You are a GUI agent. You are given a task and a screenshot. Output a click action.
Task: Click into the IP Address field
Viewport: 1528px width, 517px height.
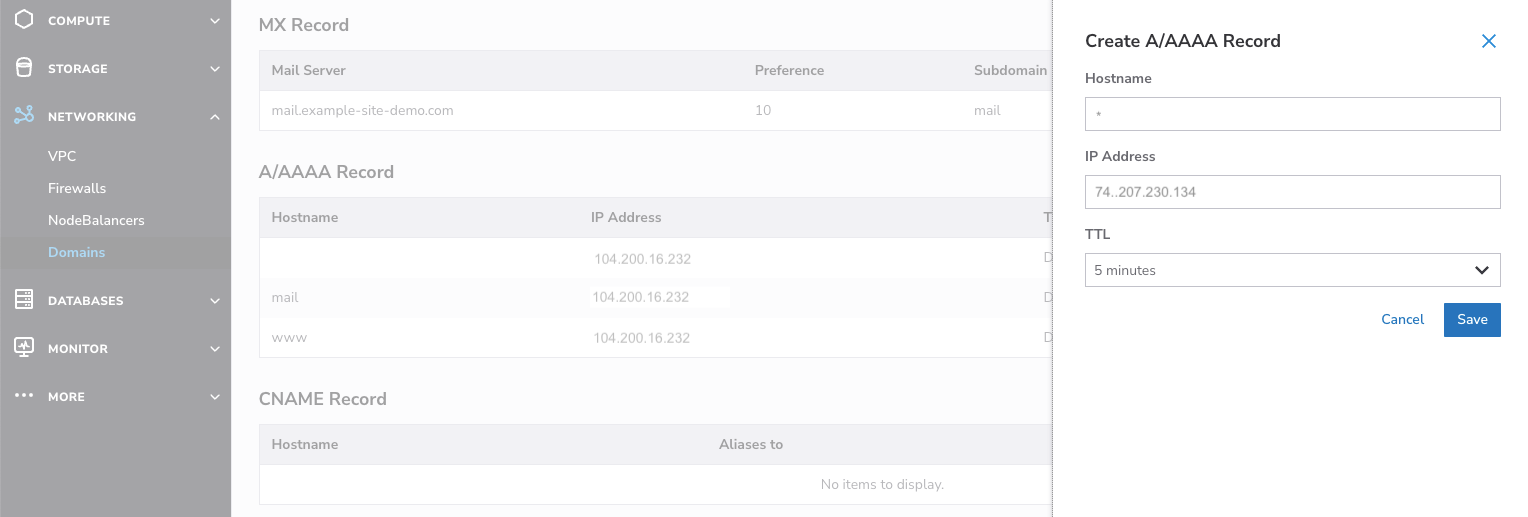pyautogui.click(x=1292, y=192)
